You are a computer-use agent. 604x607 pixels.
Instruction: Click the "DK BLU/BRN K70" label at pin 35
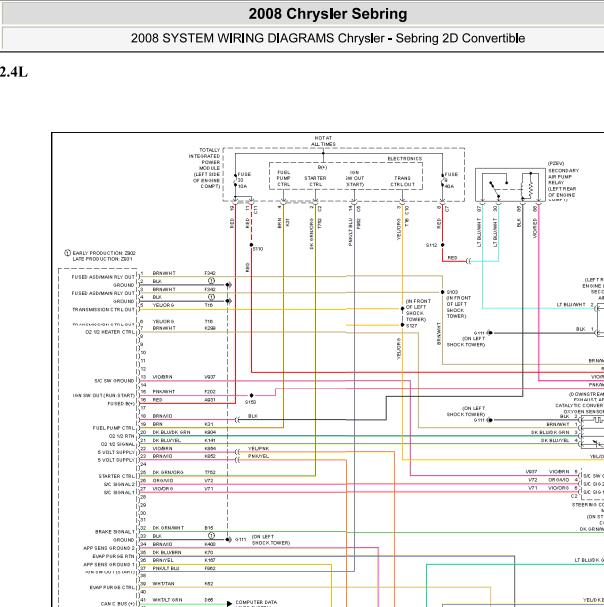(x=183, y=552)
